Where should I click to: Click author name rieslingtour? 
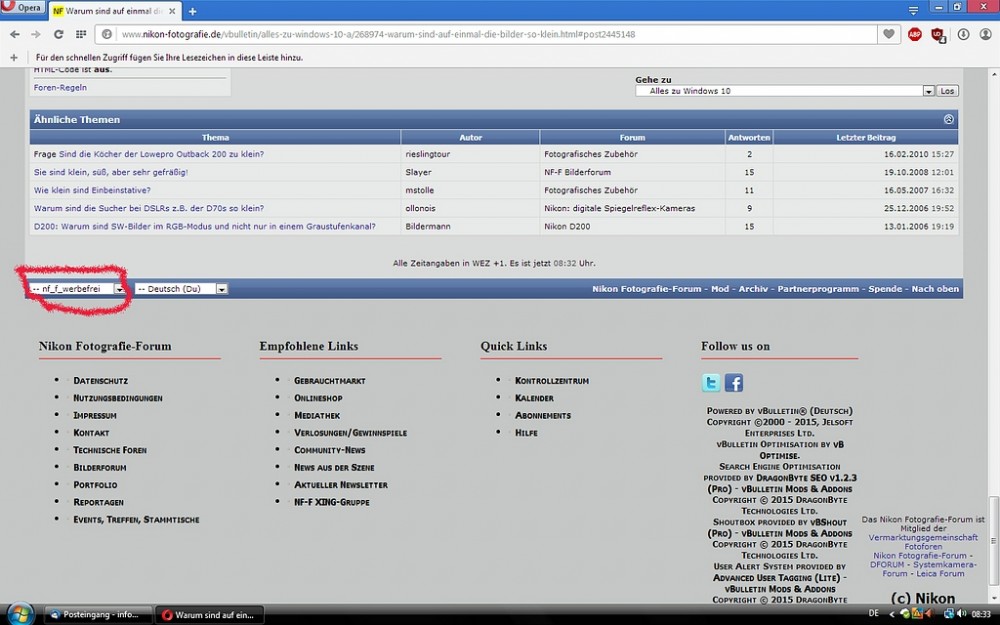point(427,154)
